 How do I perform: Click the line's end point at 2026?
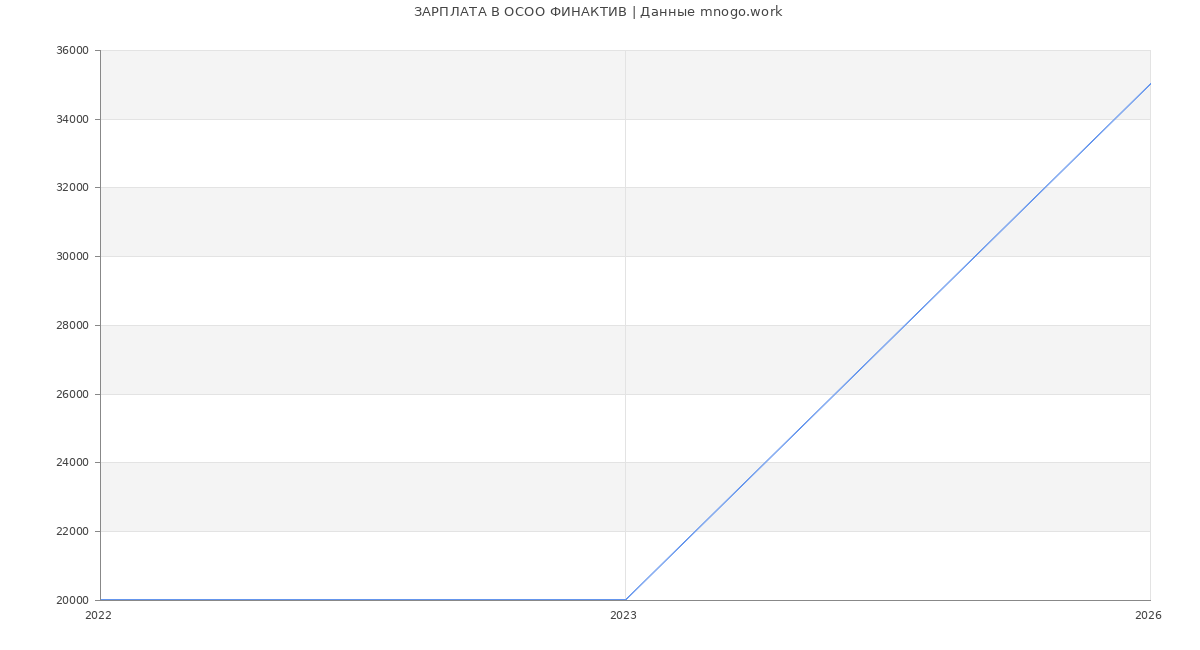coord(1150,84)
